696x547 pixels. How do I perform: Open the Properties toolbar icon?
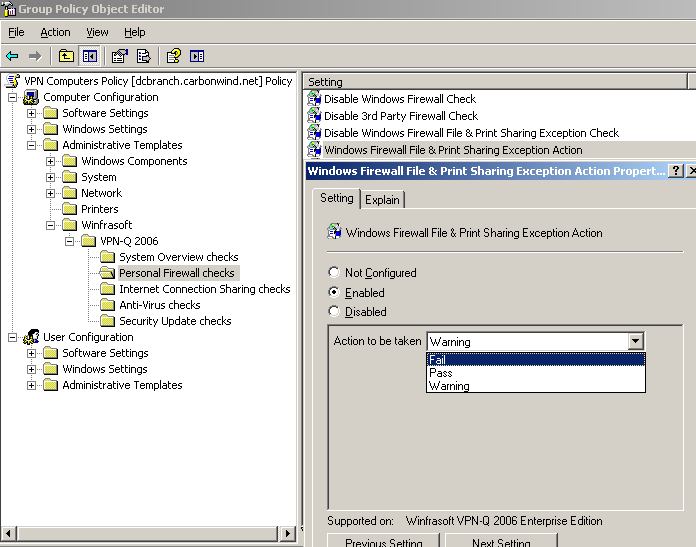coord(119,56)
